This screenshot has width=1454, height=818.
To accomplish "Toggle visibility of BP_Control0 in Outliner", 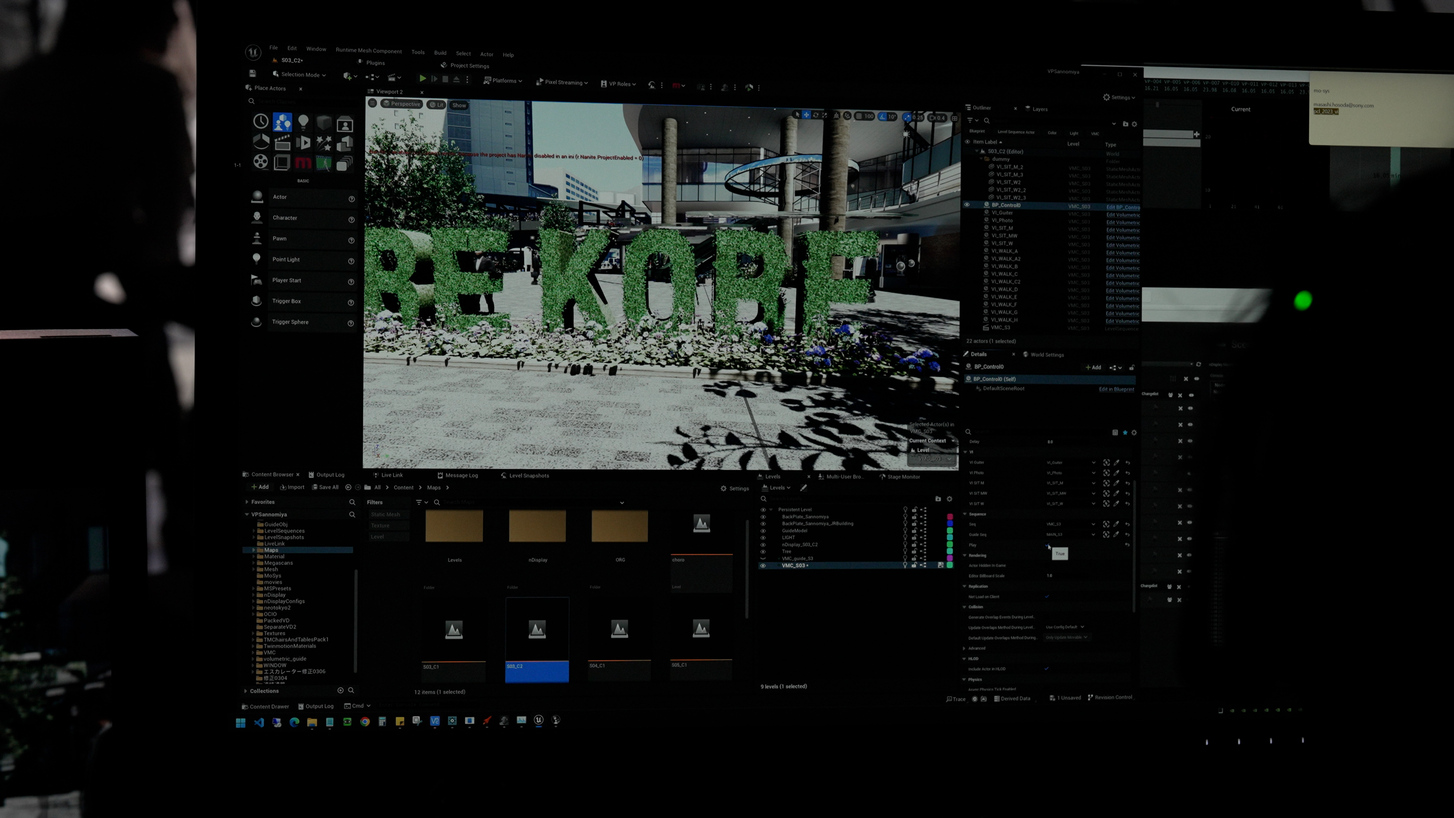I will click(967, 206).
